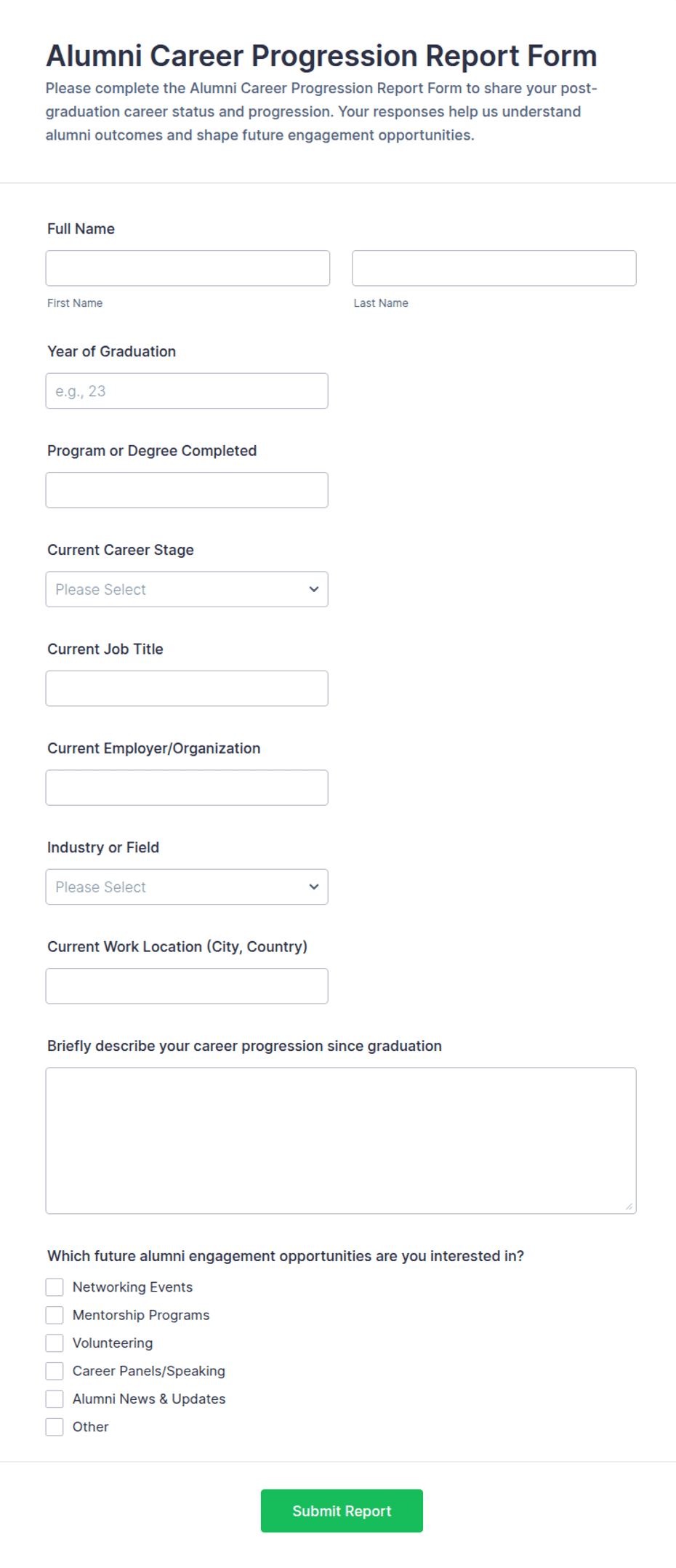Tick the Volunteering checkbox
676x1568 pixels.
[x=55, y=1343]
